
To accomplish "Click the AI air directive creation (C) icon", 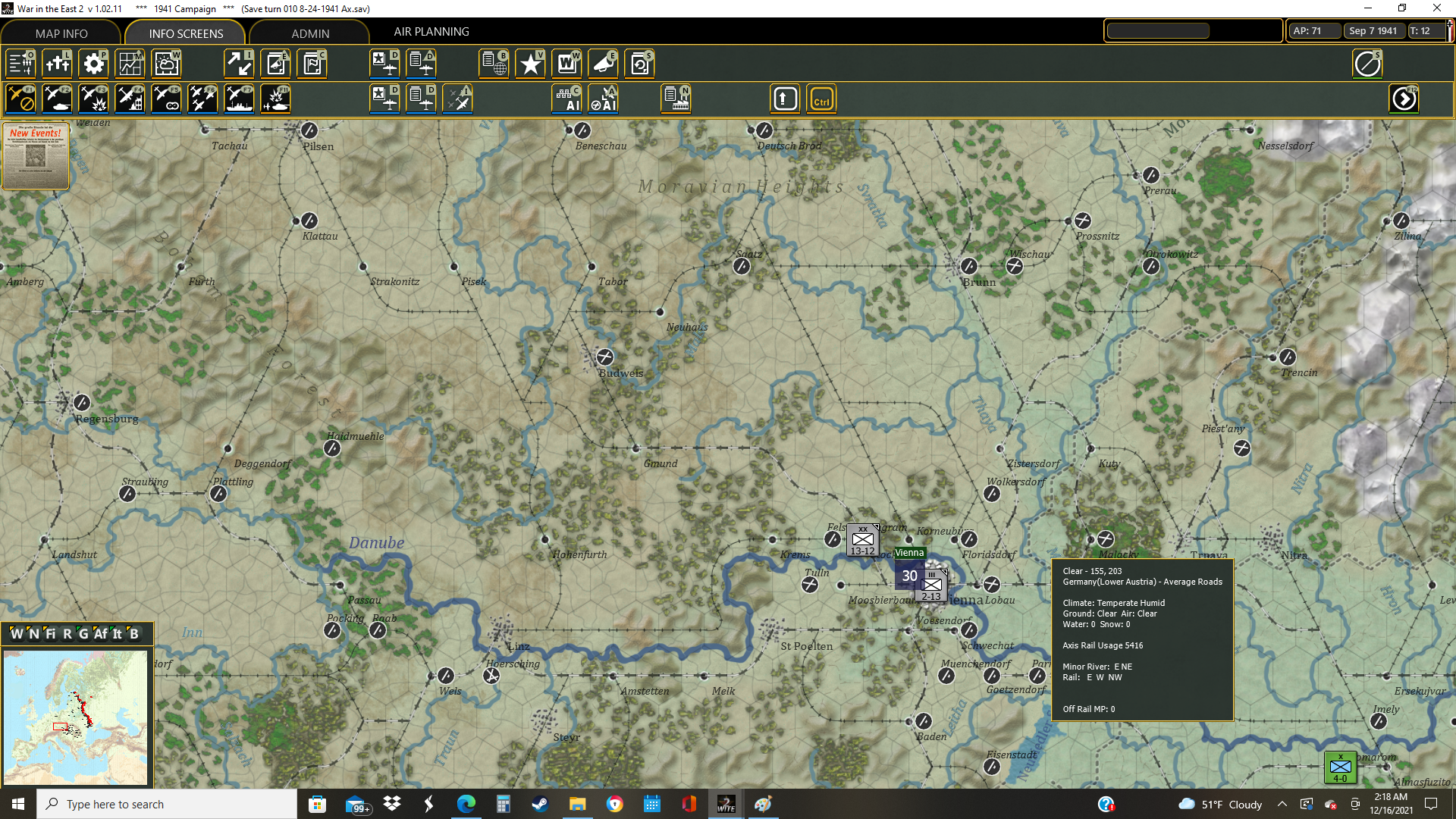I will pos(567,99).
